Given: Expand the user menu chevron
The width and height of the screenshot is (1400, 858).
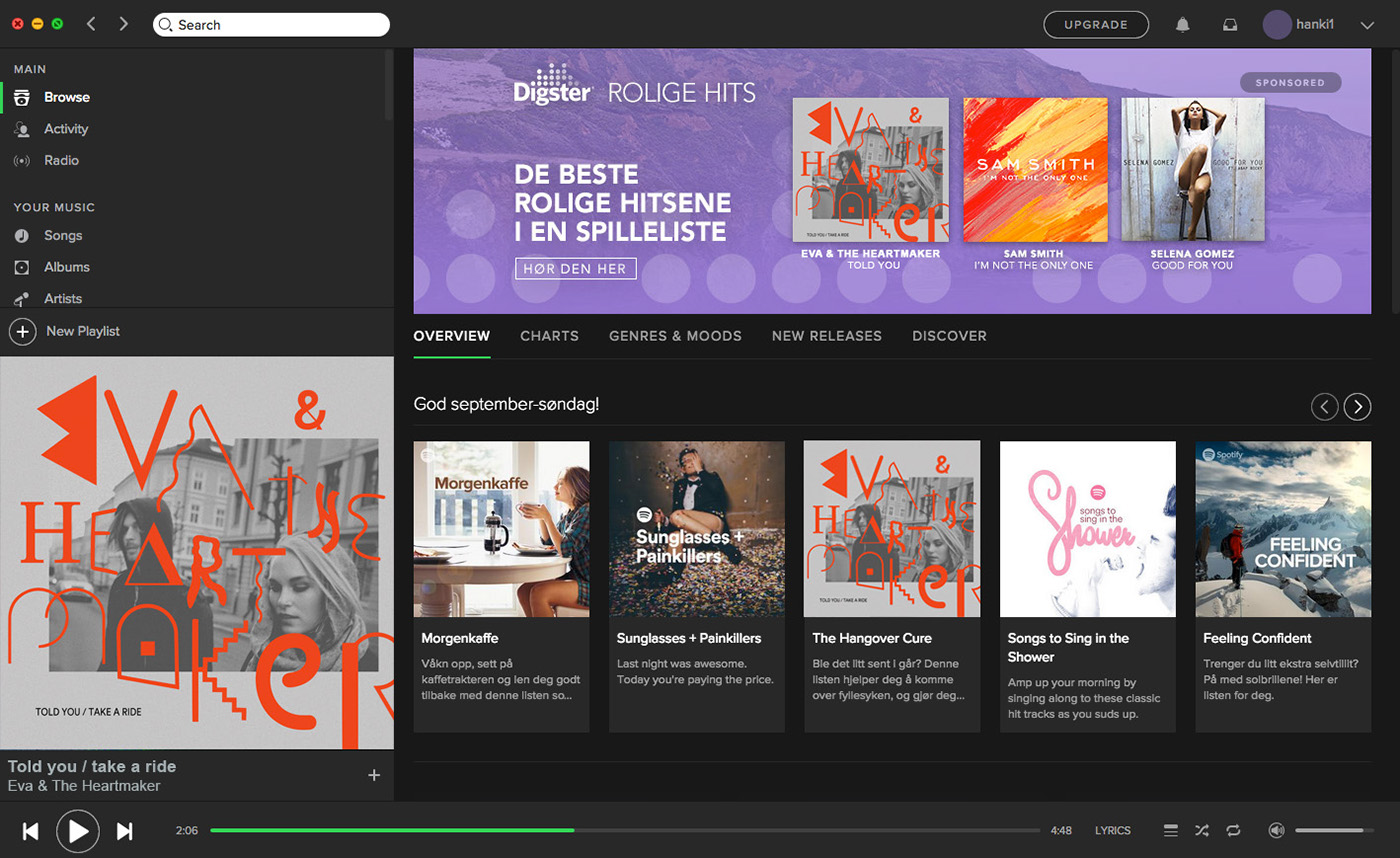Looking at the screenshot, I should tap(1367, 25).
